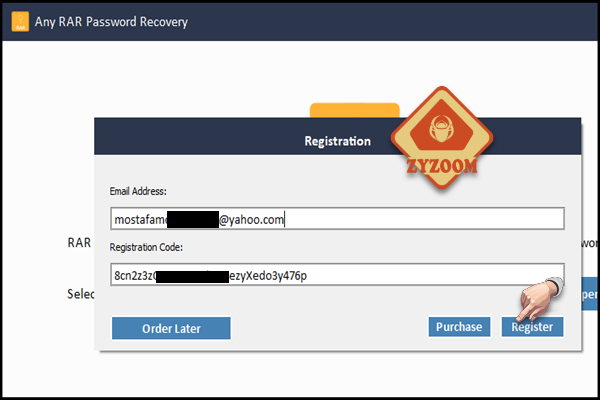The width and height of the screenshot is (600, 400).
Task: Click the Registration Code input field
Action: pyautogui.click(x=337, y=275)
